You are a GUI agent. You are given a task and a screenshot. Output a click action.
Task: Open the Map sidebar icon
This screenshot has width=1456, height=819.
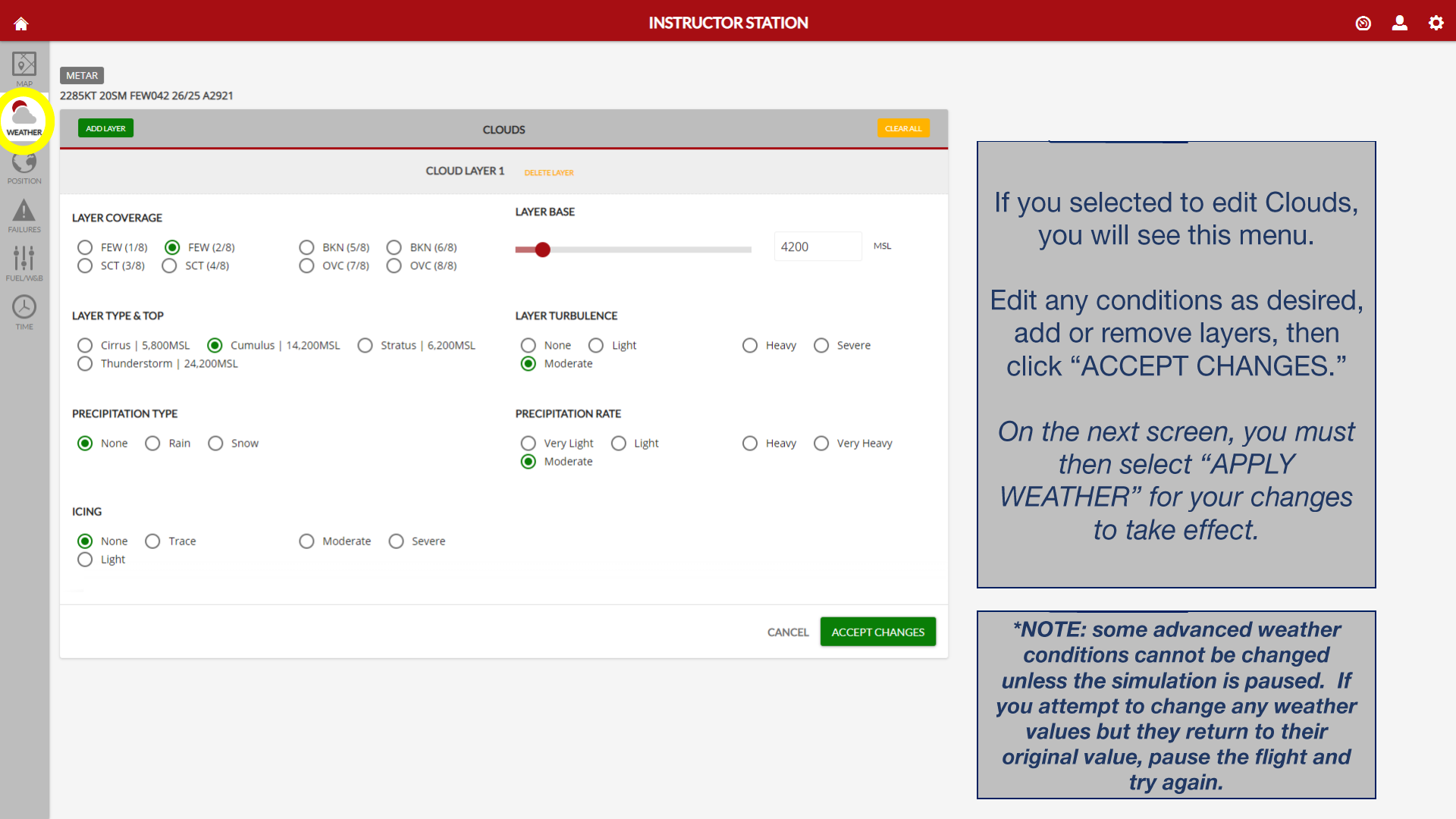click(24, 67)
